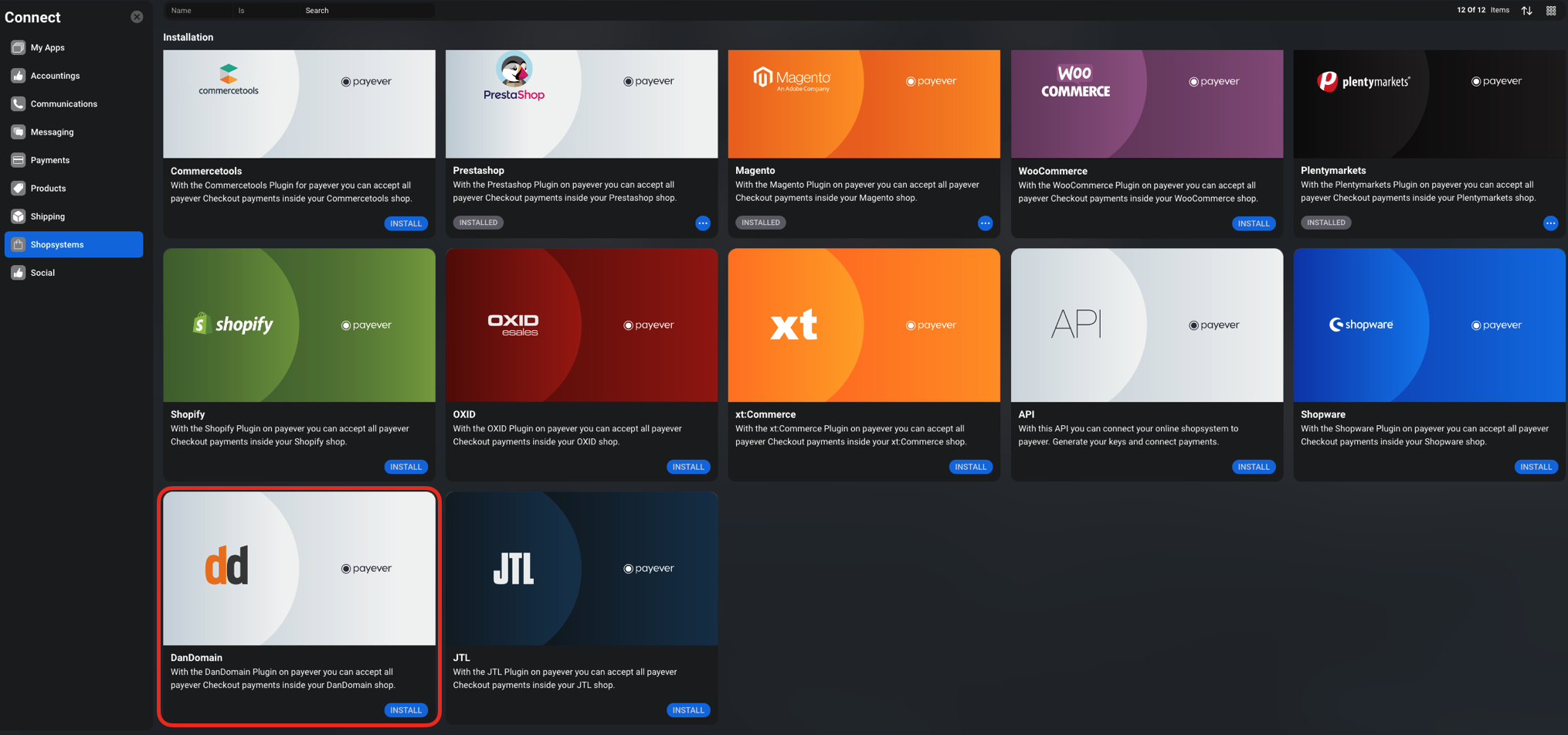The height and width of the screenshot is (735, 1568).
Task: Open the Payments card icon
Action: click(x=18, y=160)
